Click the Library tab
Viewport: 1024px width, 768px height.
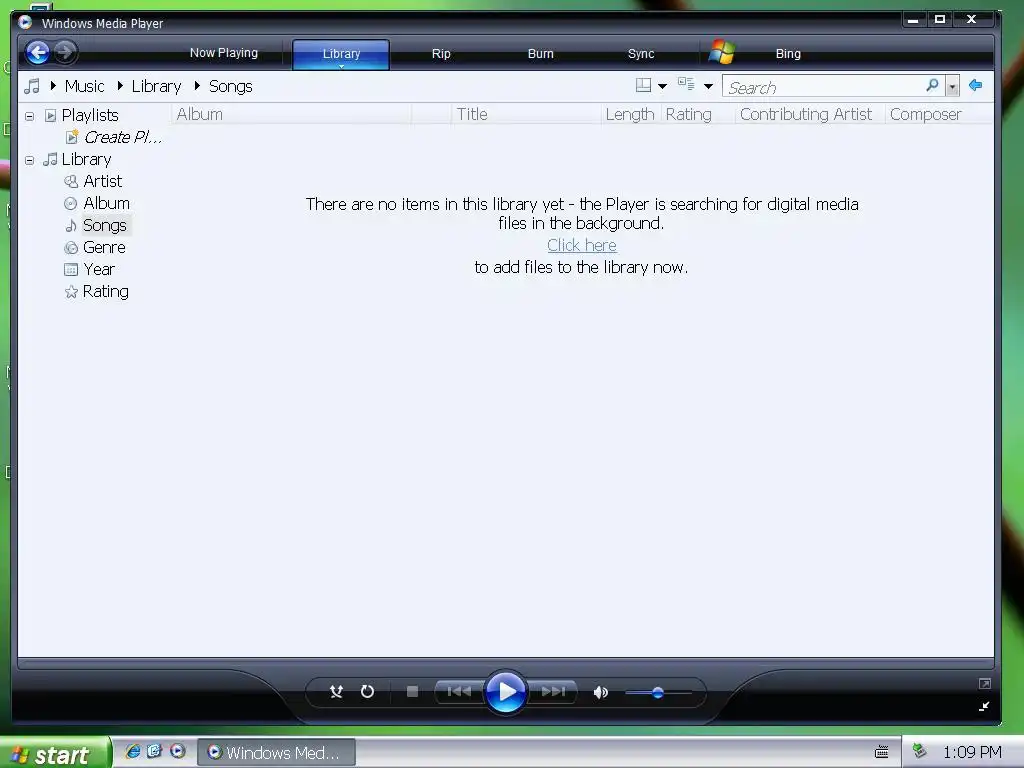coord(341,54)
